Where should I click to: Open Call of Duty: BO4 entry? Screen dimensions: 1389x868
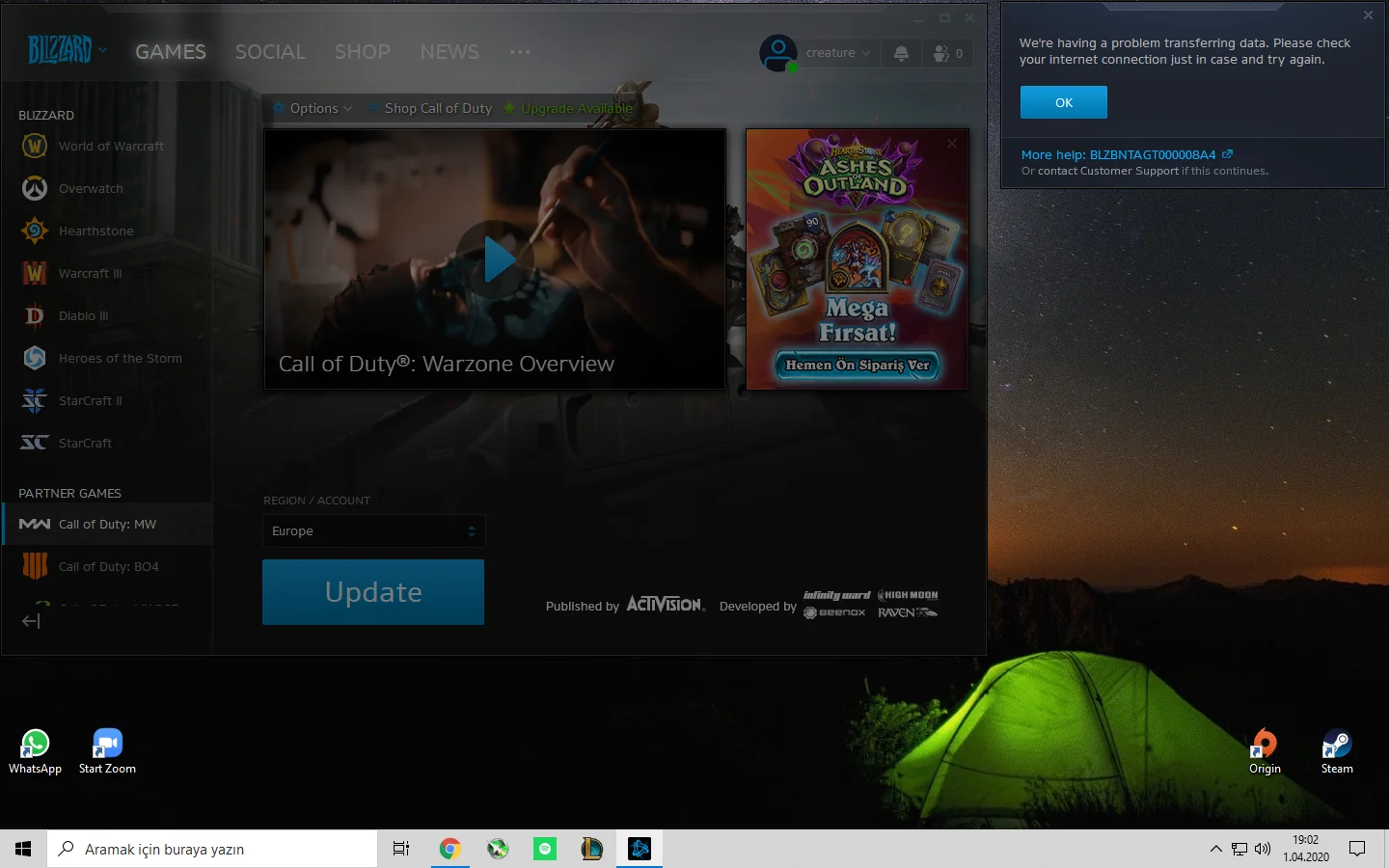click(106, 566)
